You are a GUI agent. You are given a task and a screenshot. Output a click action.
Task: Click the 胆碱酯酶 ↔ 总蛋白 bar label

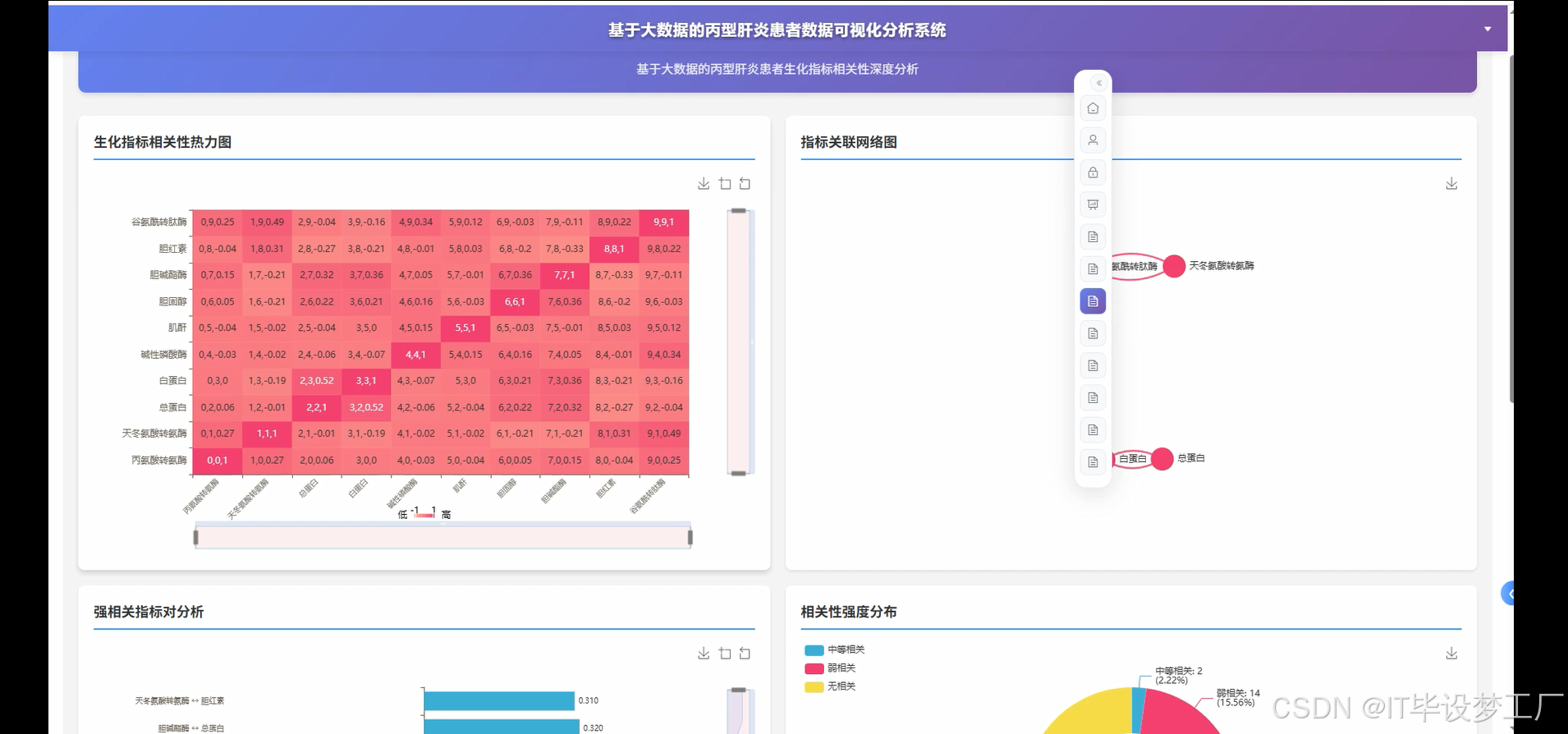pyautogui.click(x=191, y=728)
